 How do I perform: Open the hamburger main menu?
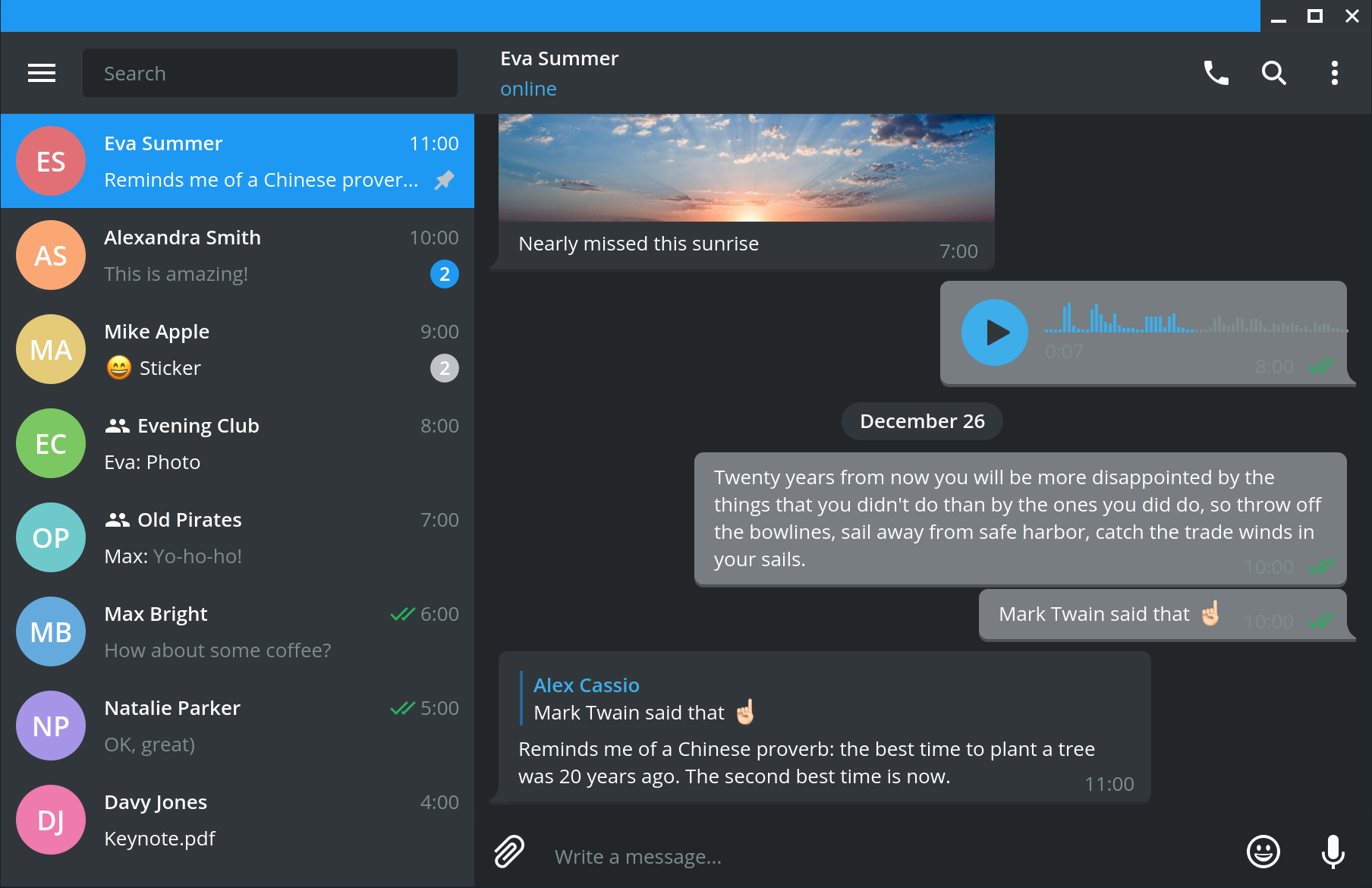42,73
